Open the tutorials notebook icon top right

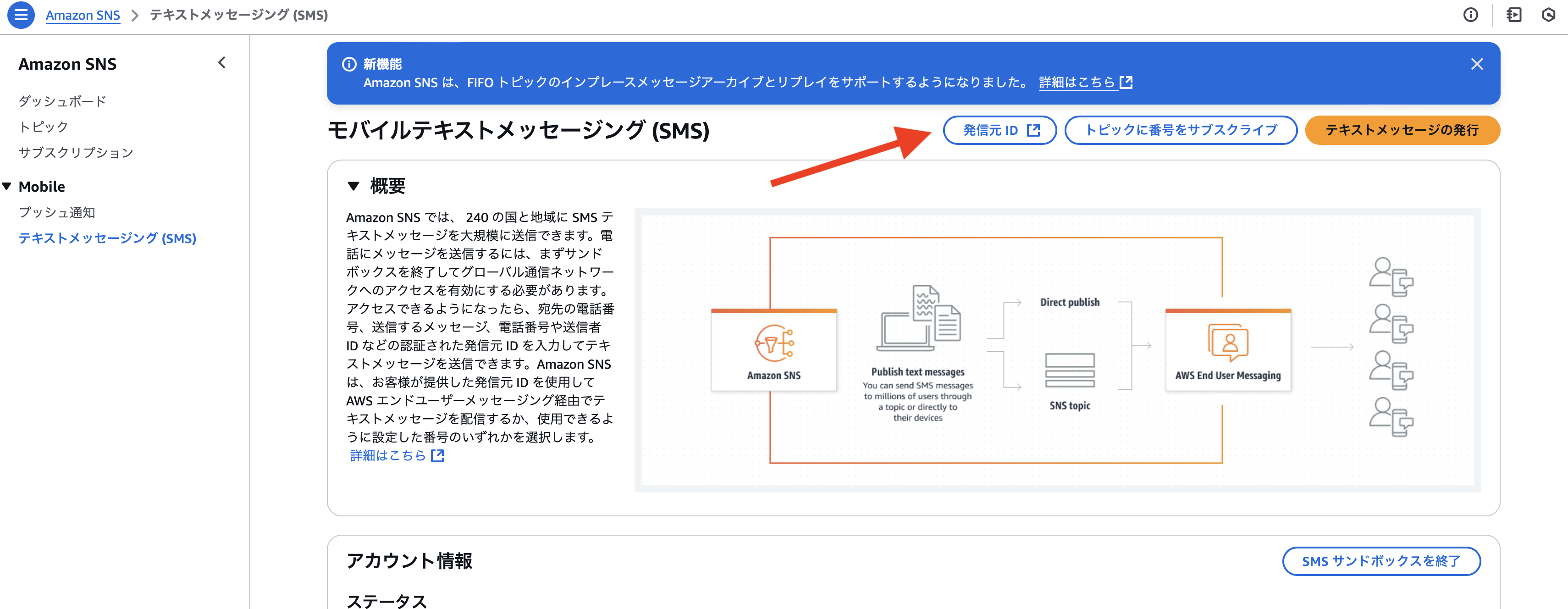[1515, 15]
